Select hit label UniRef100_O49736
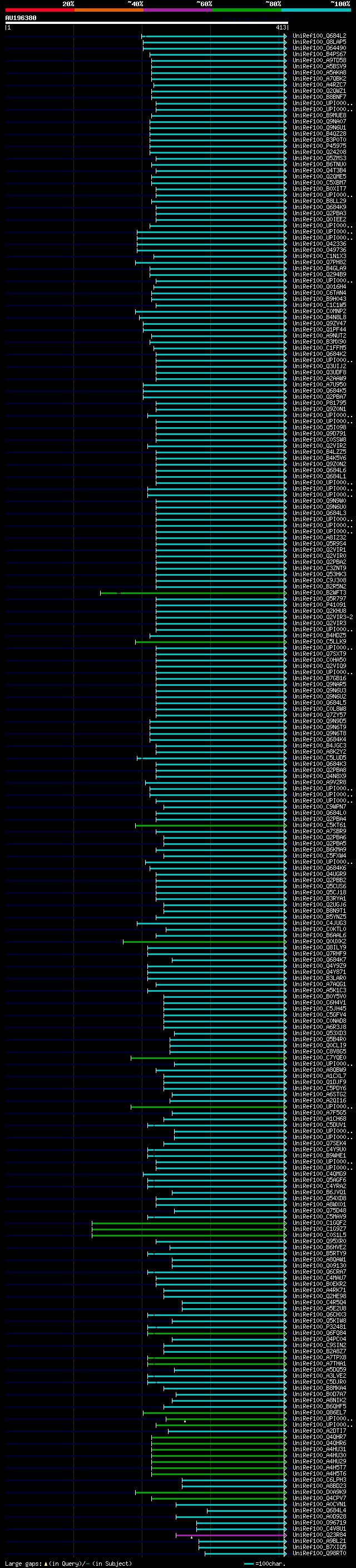The width and height of the screenshot is (356, 1568). click(319, 250)
